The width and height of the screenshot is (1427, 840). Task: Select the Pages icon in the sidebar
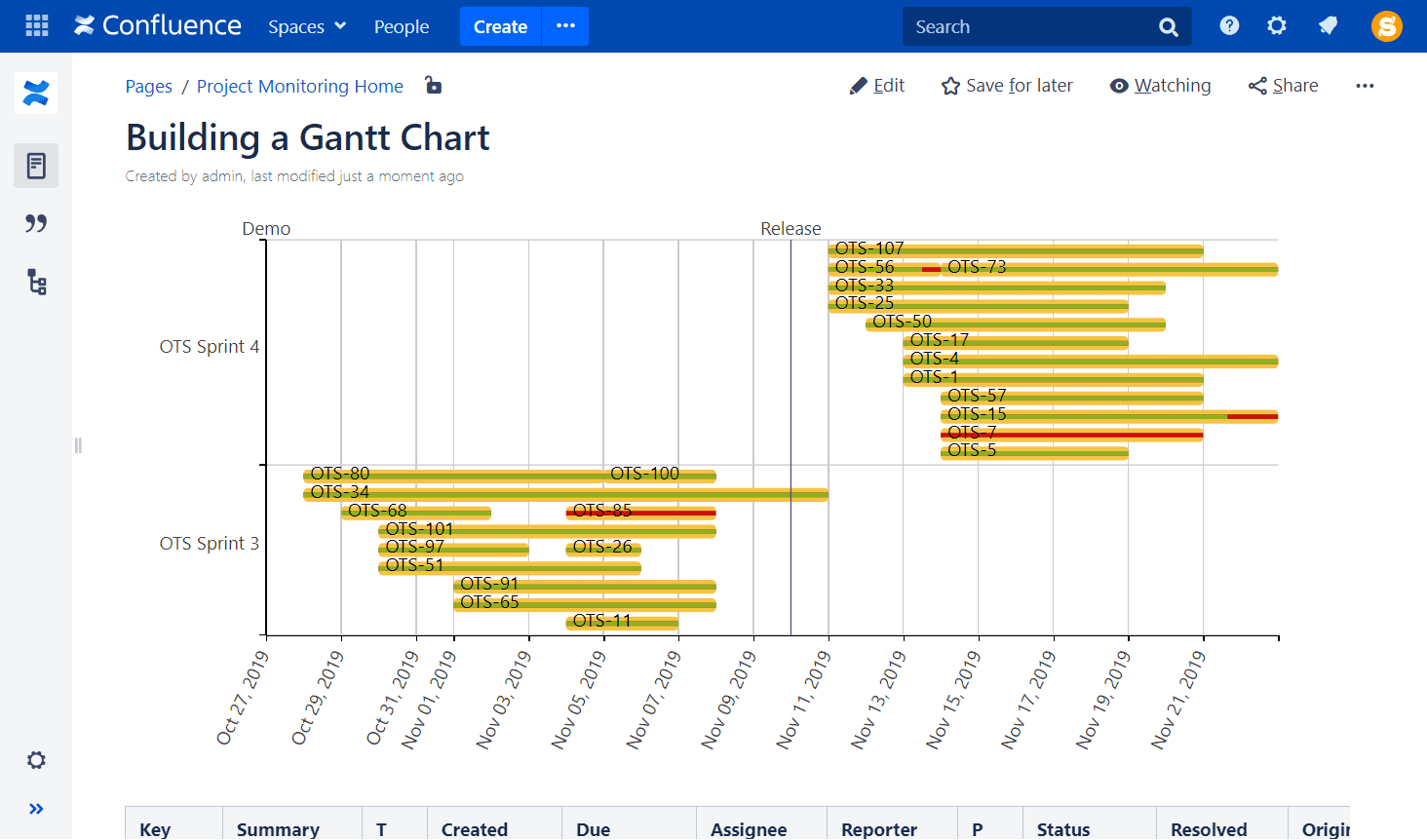(x=36, y=166)
